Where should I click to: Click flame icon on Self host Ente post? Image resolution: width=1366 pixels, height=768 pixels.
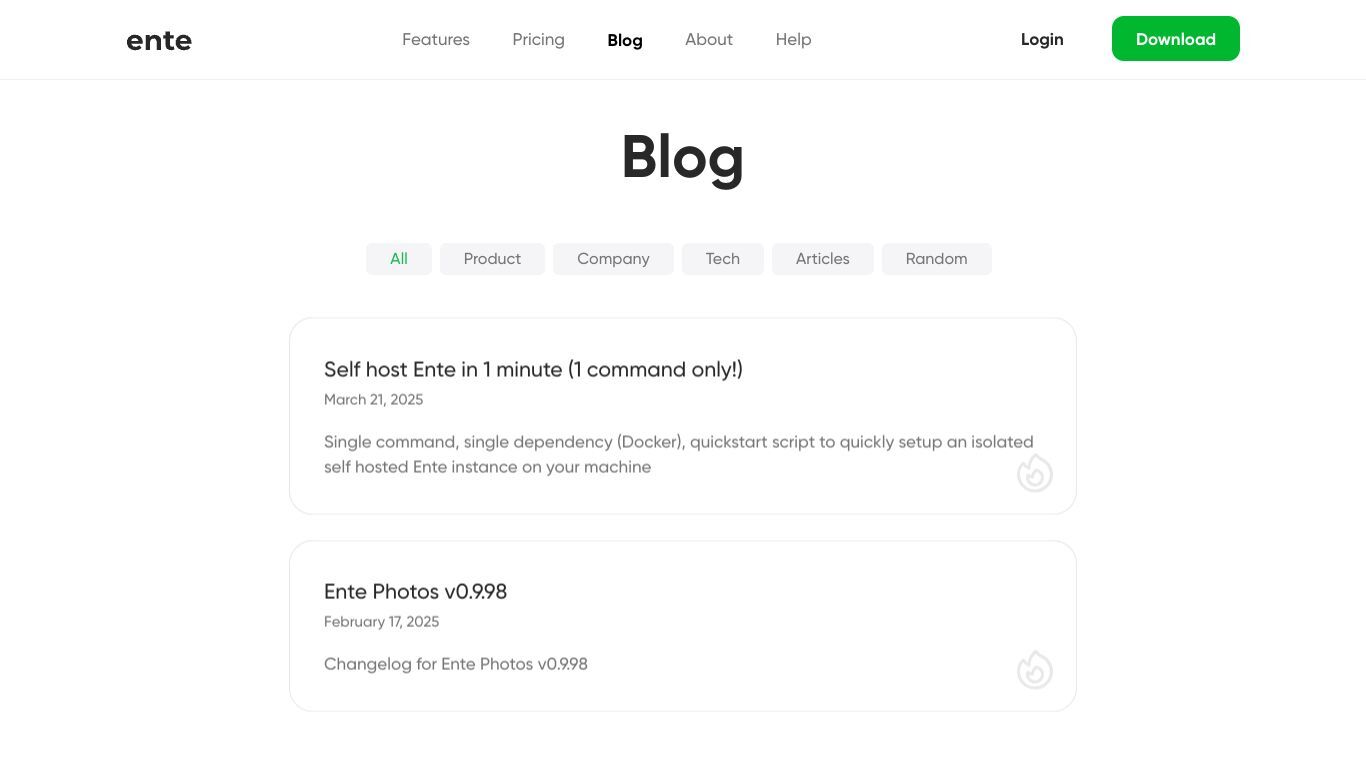pos(1035,473)
